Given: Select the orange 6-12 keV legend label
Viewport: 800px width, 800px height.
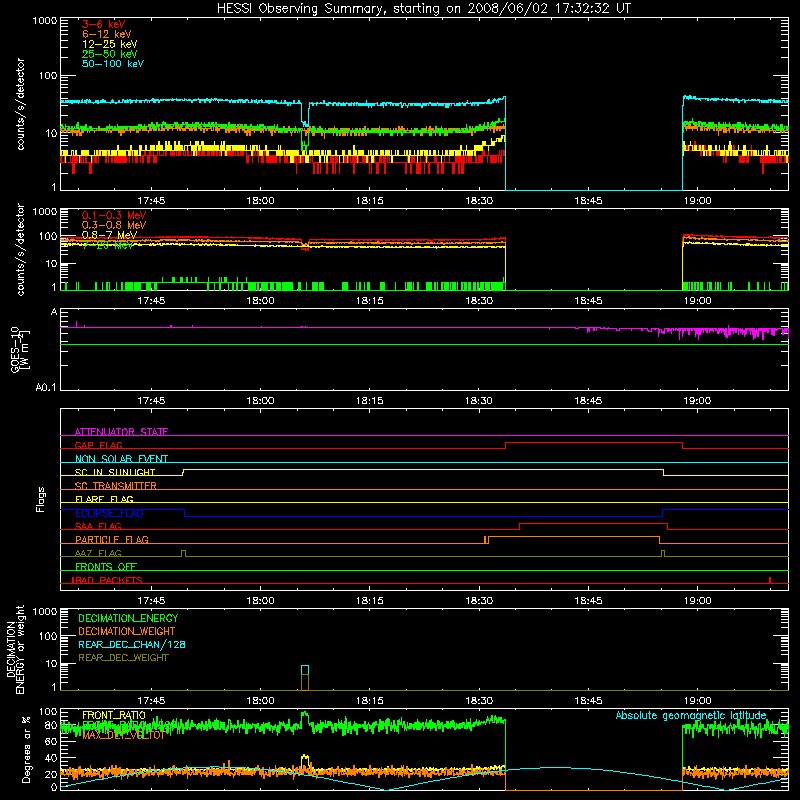Looking at the screenshot, I should pos(107,34).
